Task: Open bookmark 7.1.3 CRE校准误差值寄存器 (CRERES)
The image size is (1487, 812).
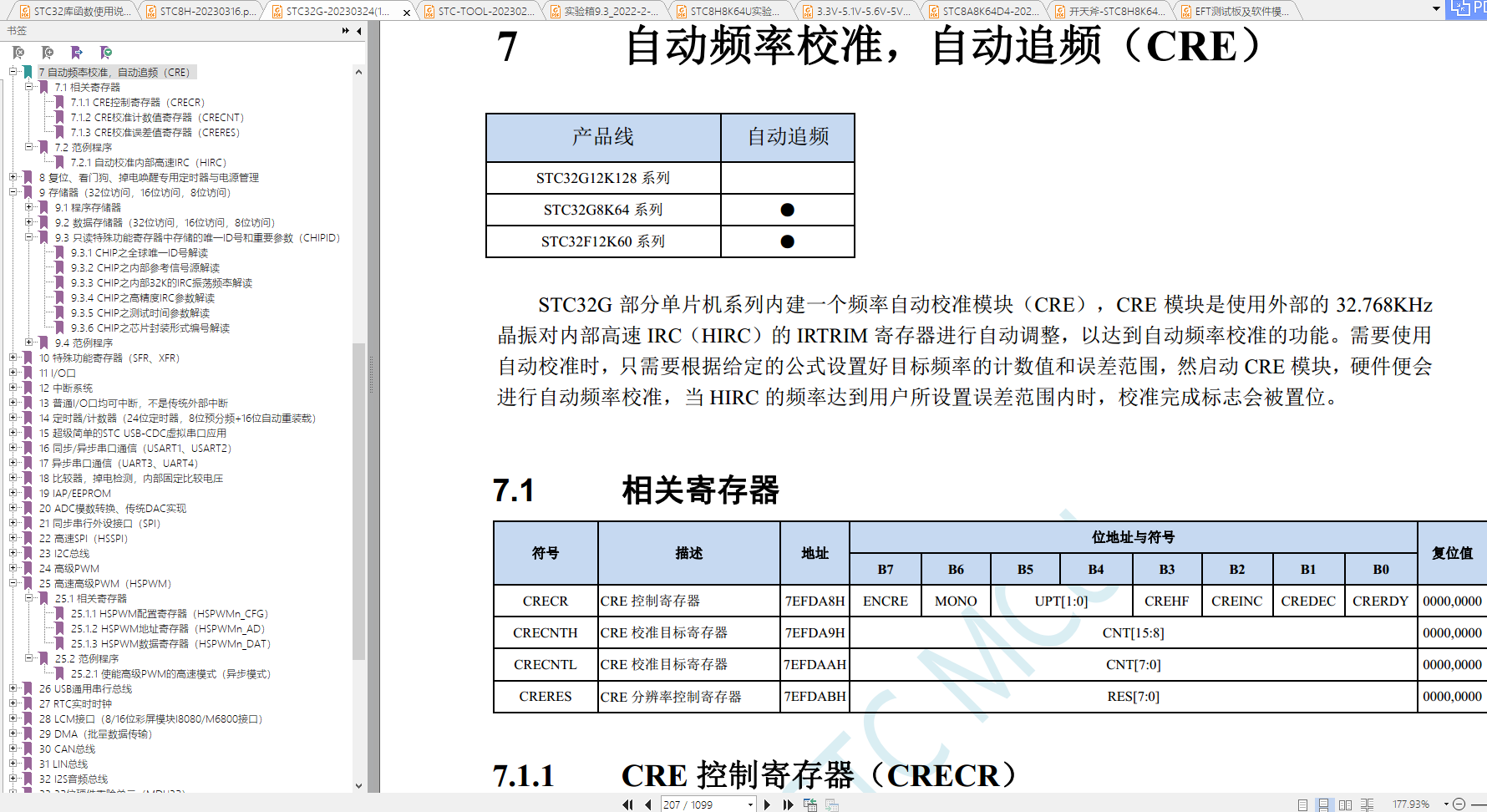Action: pos(155,132)
